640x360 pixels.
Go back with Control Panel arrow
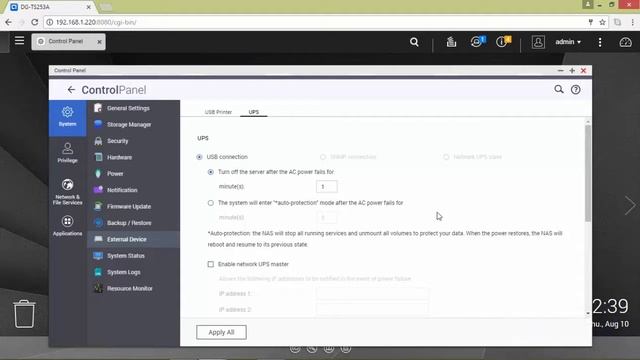click(71, 89)
